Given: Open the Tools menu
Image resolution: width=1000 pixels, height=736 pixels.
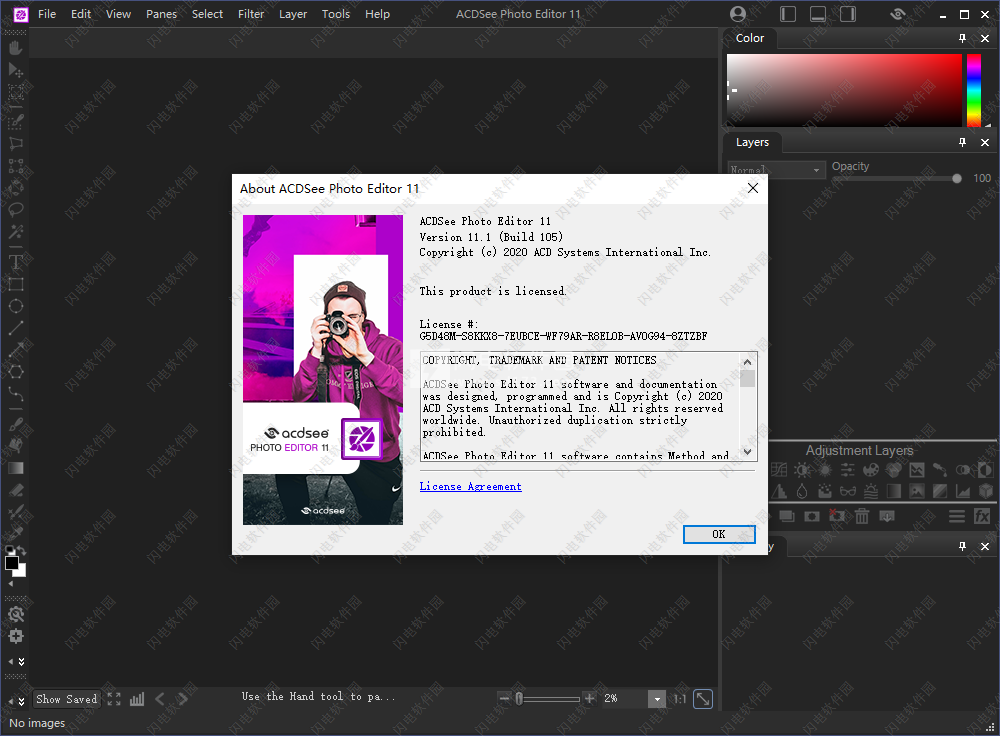Looking at the screenshot, I should [336, 14].
